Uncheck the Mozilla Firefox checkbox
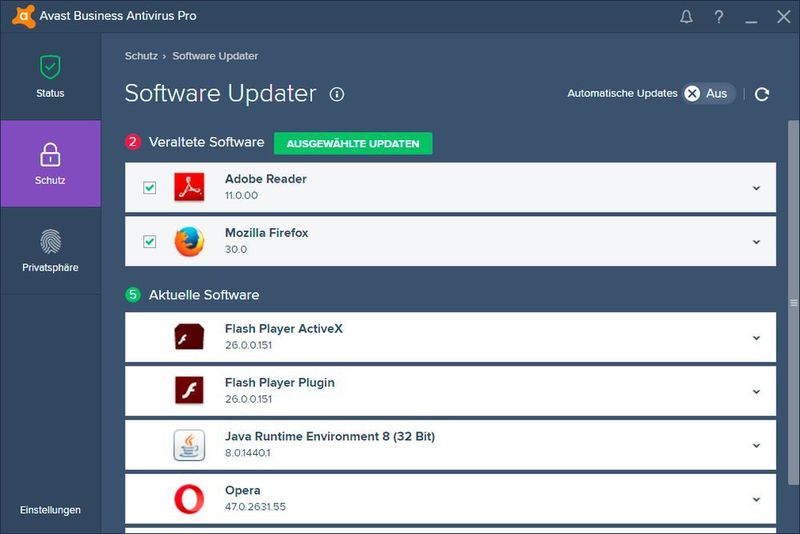The image size is (800, 534). pos(149,241)
